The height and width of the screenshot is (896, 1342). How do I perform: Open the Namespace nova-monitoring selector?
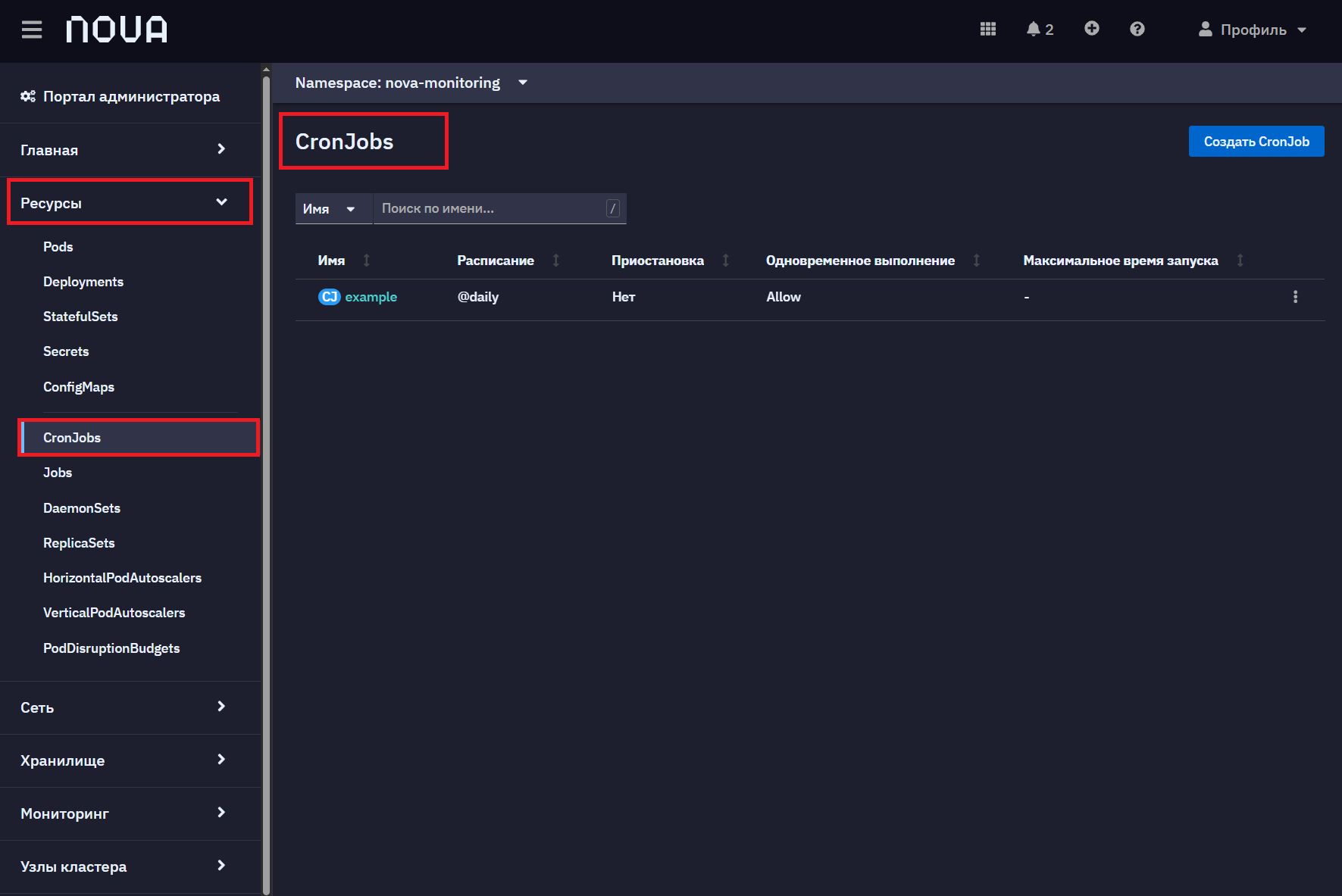[411, 83]
